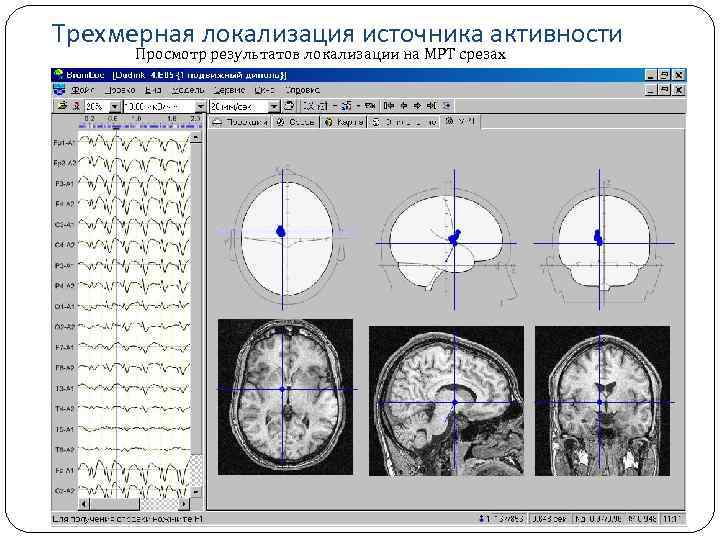Minimize the inner document window
Viewport: 720px width, 540px height.
651,90
